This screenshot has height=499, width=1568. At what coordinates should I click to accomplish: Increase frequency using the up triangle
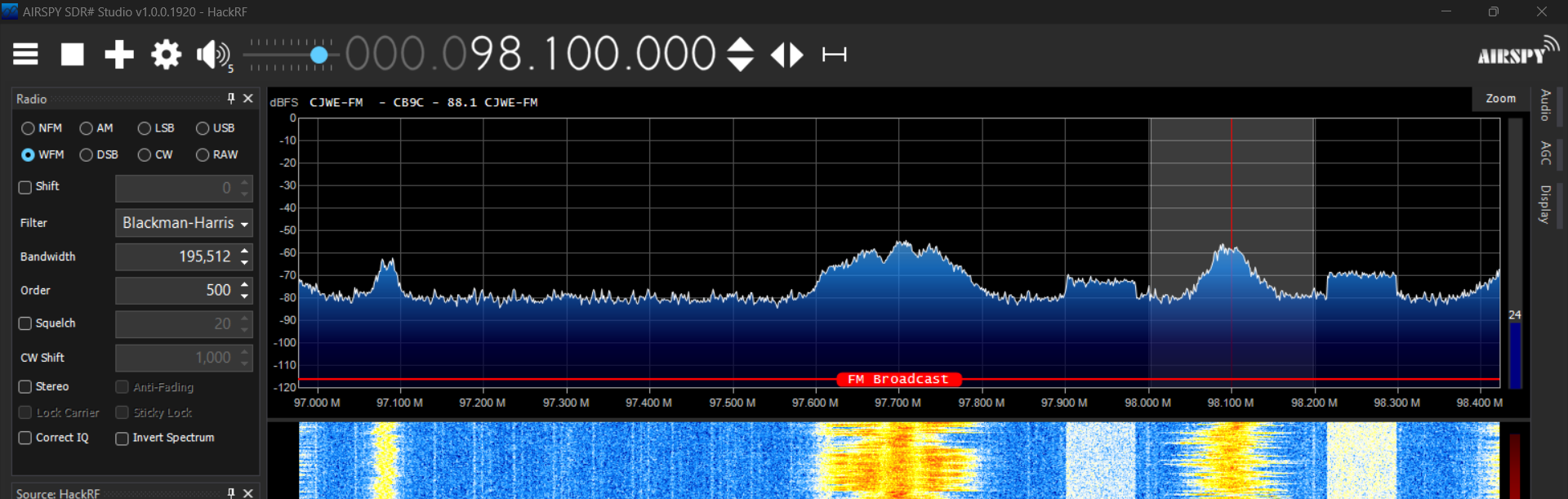click(x=740, y=44)
